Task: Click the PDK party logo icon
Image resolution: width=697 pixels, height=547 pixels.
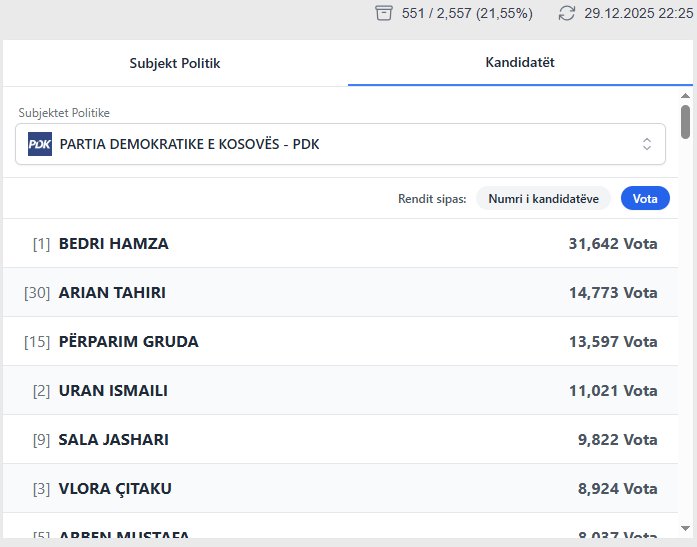Action: (x=40, y=144)
